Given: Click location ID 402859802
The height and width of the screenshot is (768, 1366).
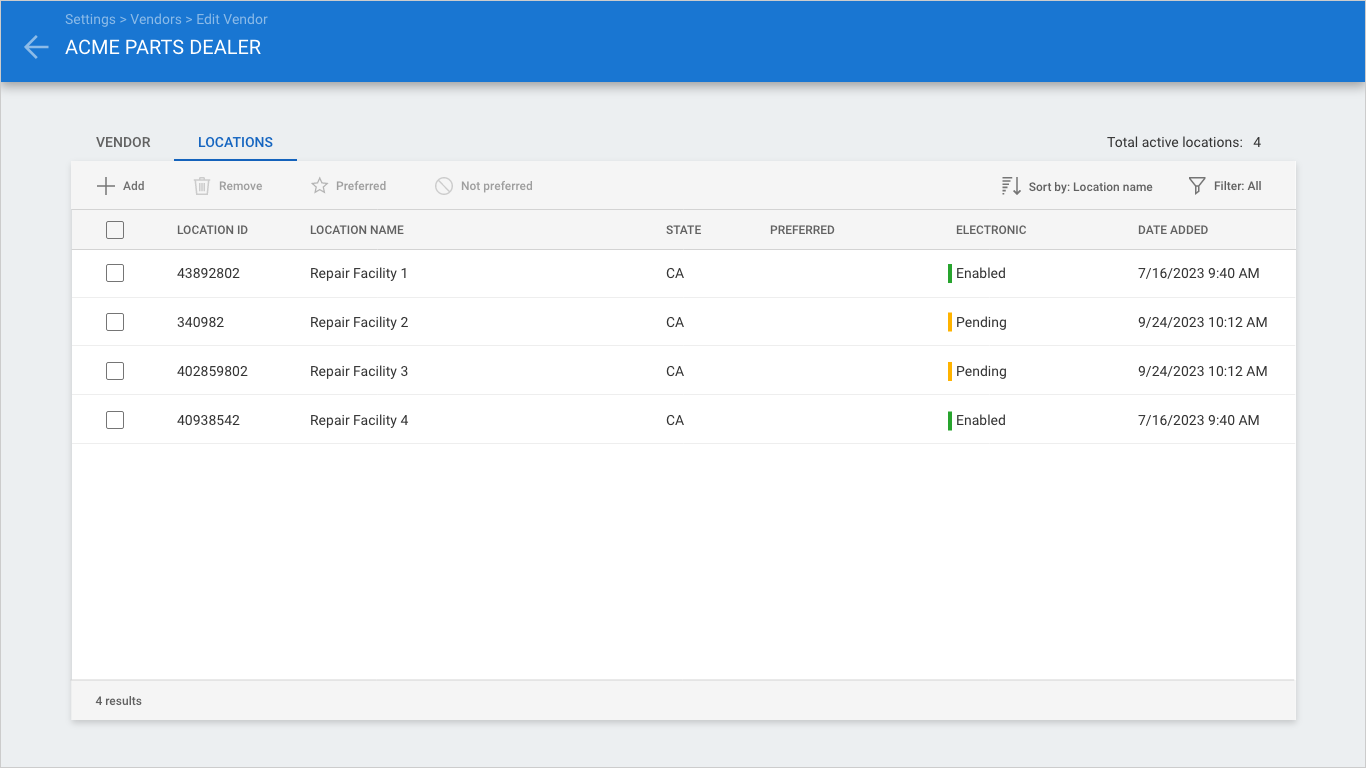Looking at the screenshot, I should click(212, 371).
